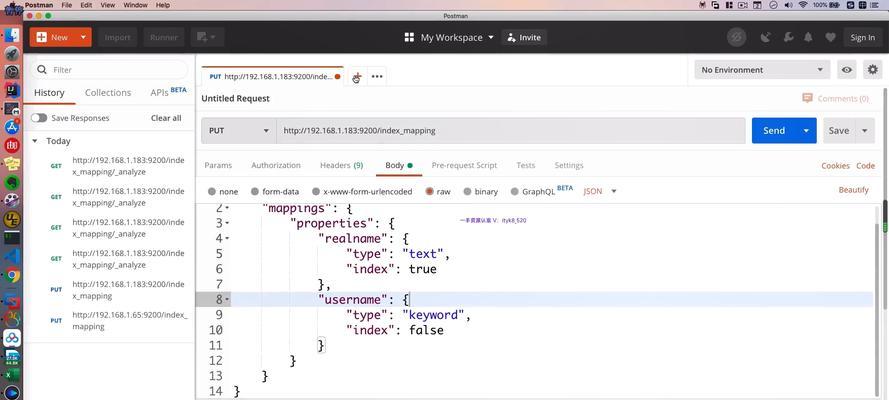This screenshot has height=400, width=889.
Task: Close the PUT request tab via orange dot
Action: (x=338, y=76)
